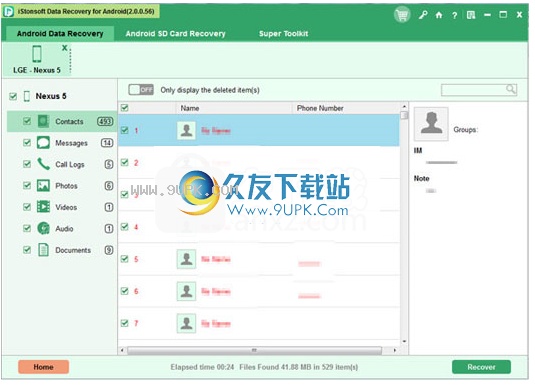Click the Messages speech bubble icon
The height and width of the screenshot is (386, 535).
[43, 143]
